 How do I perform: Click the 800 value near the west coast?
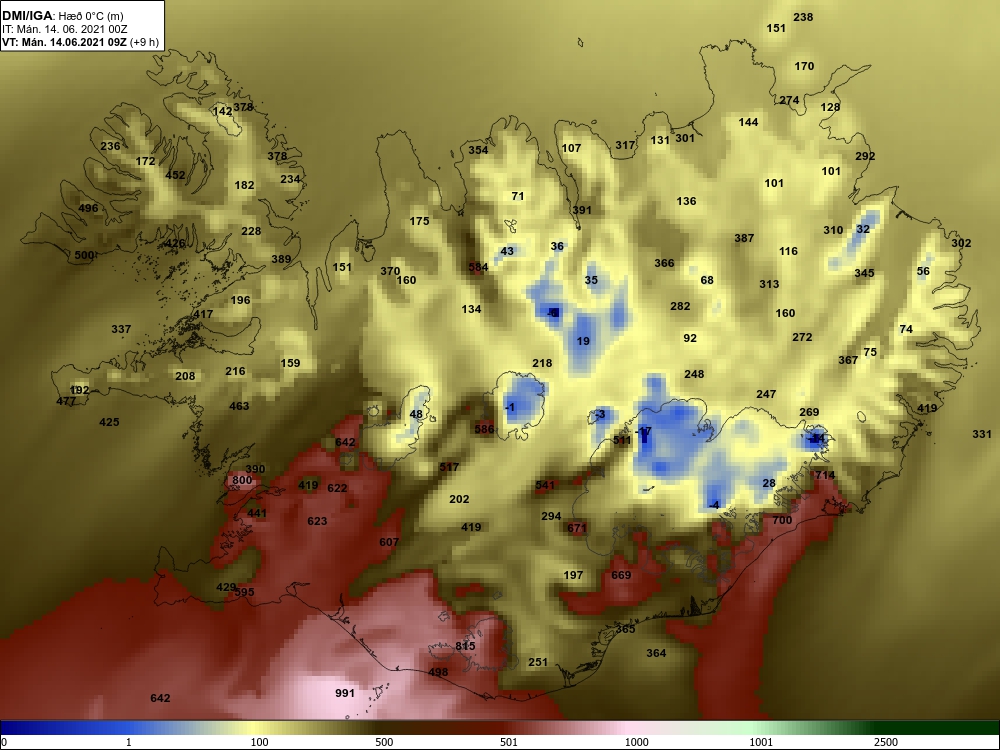point(242,480)
